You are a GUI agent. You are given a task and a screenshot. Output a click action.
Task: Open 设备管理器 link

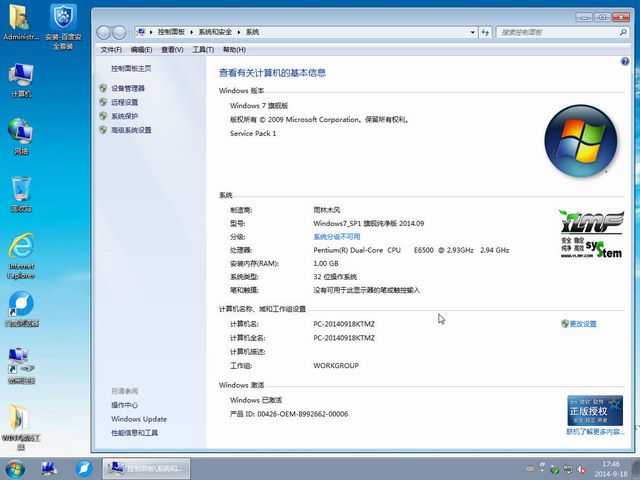click(x=128, y=88)
